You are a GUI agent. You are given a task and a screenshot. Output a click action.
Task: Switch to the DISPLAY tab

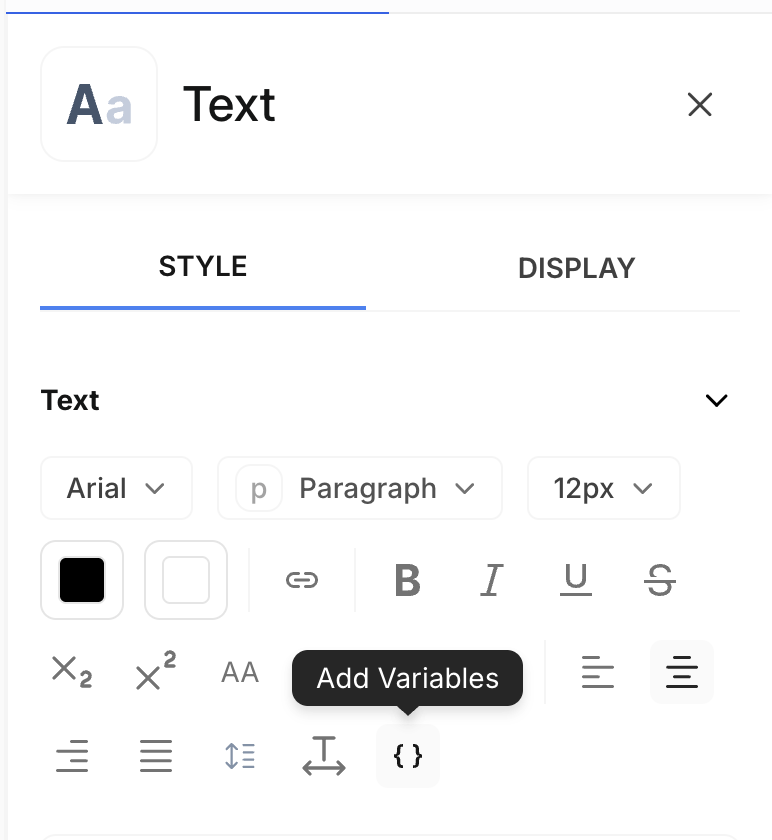576,268
